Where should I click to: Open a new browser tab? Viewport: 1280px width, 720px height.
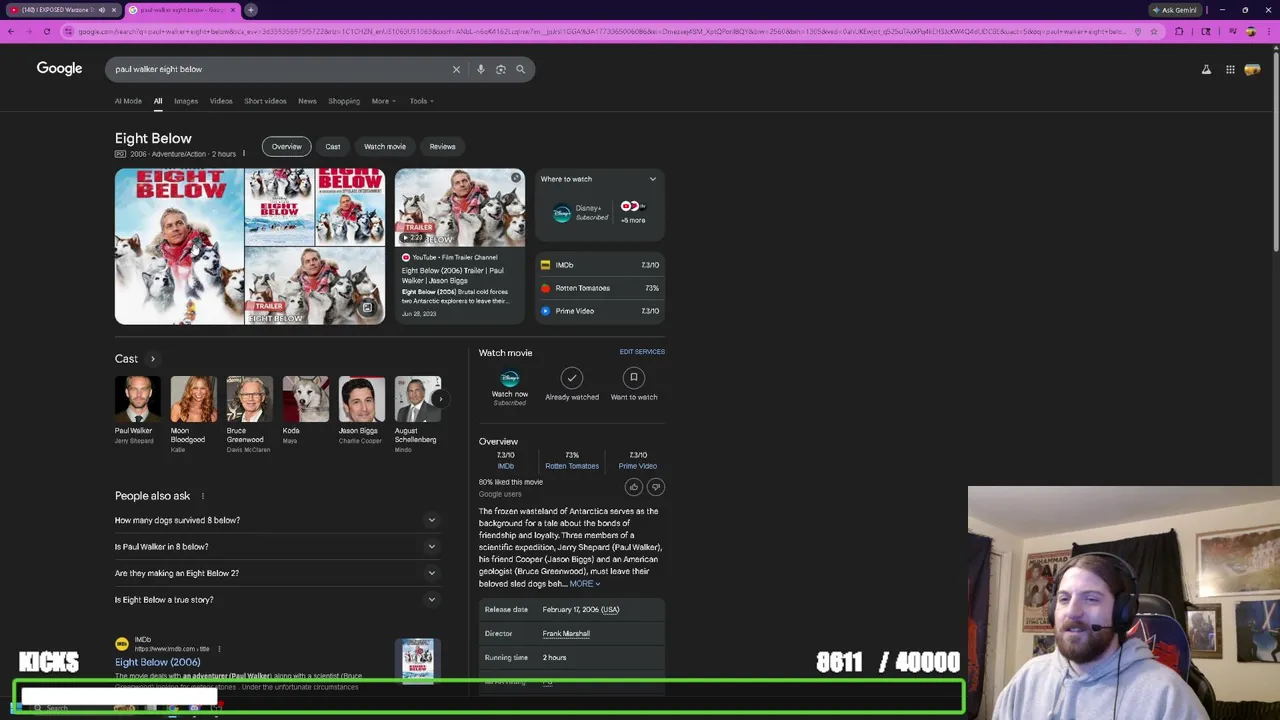point(251,10)
